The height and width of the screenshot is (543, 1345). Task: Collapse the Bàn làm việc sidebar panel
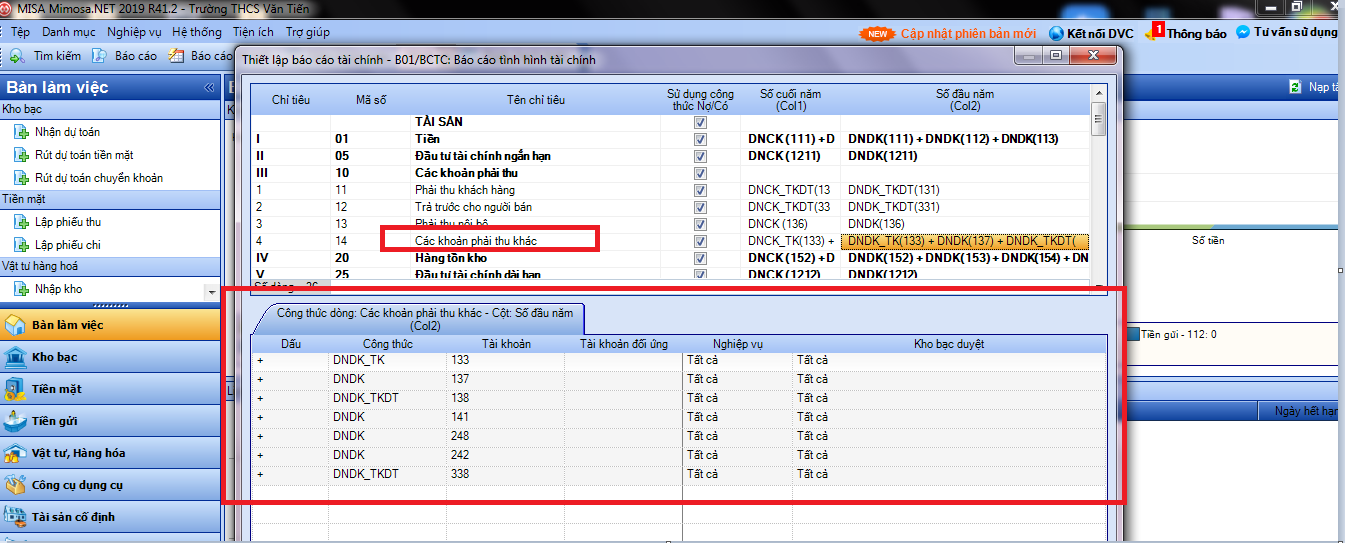(209, 88)
